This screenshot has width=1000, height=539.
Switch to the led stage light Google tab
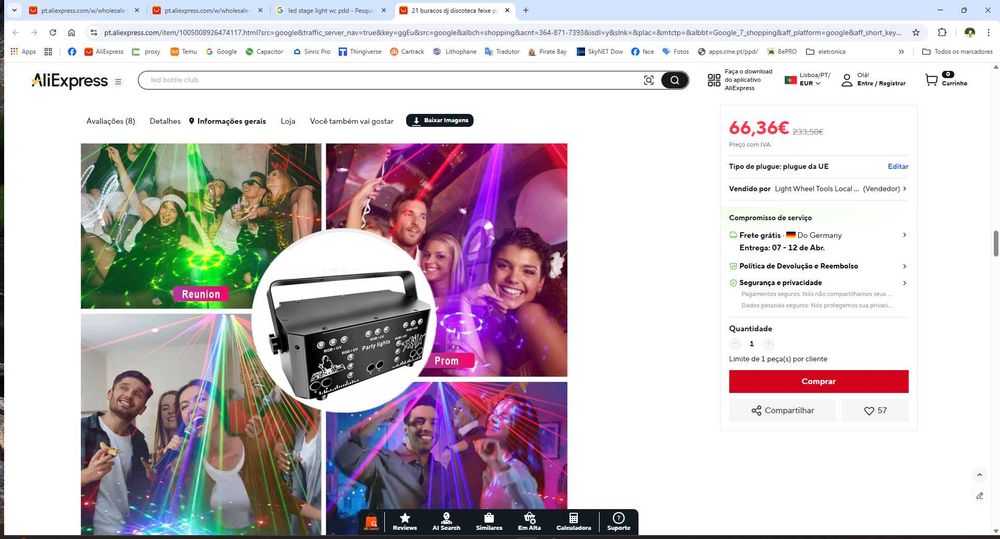[331, 10]
